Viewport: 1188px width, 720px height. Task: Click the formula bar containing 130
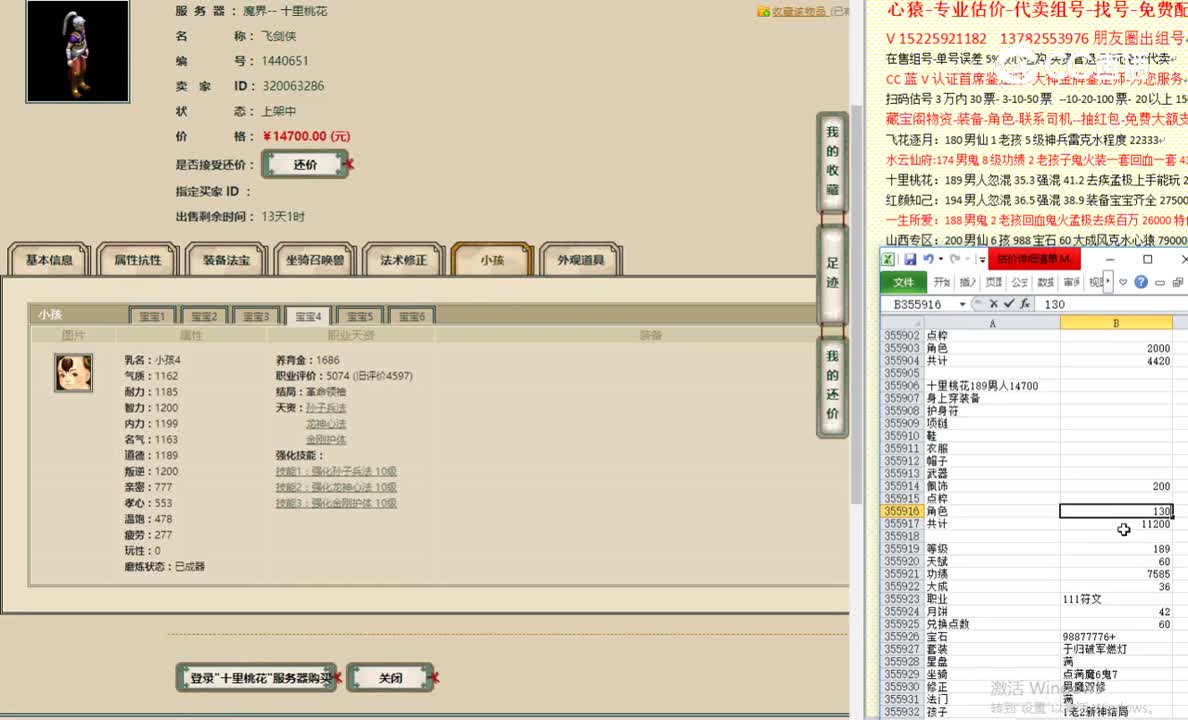coord(1111,304)
